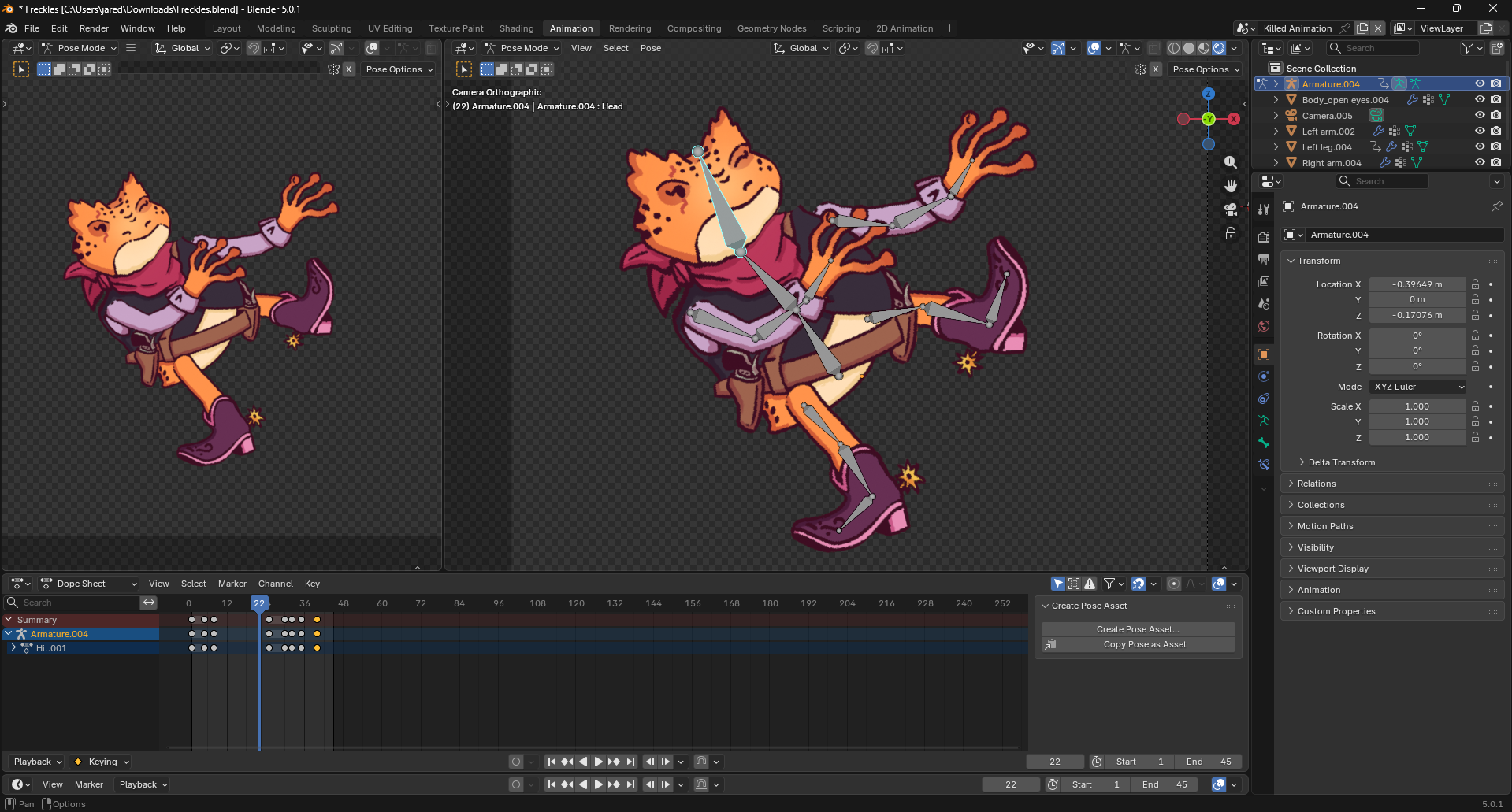Open the viewport Pose menu
Viewport: 1512px width, 812px height.
(x=651, y=48)
